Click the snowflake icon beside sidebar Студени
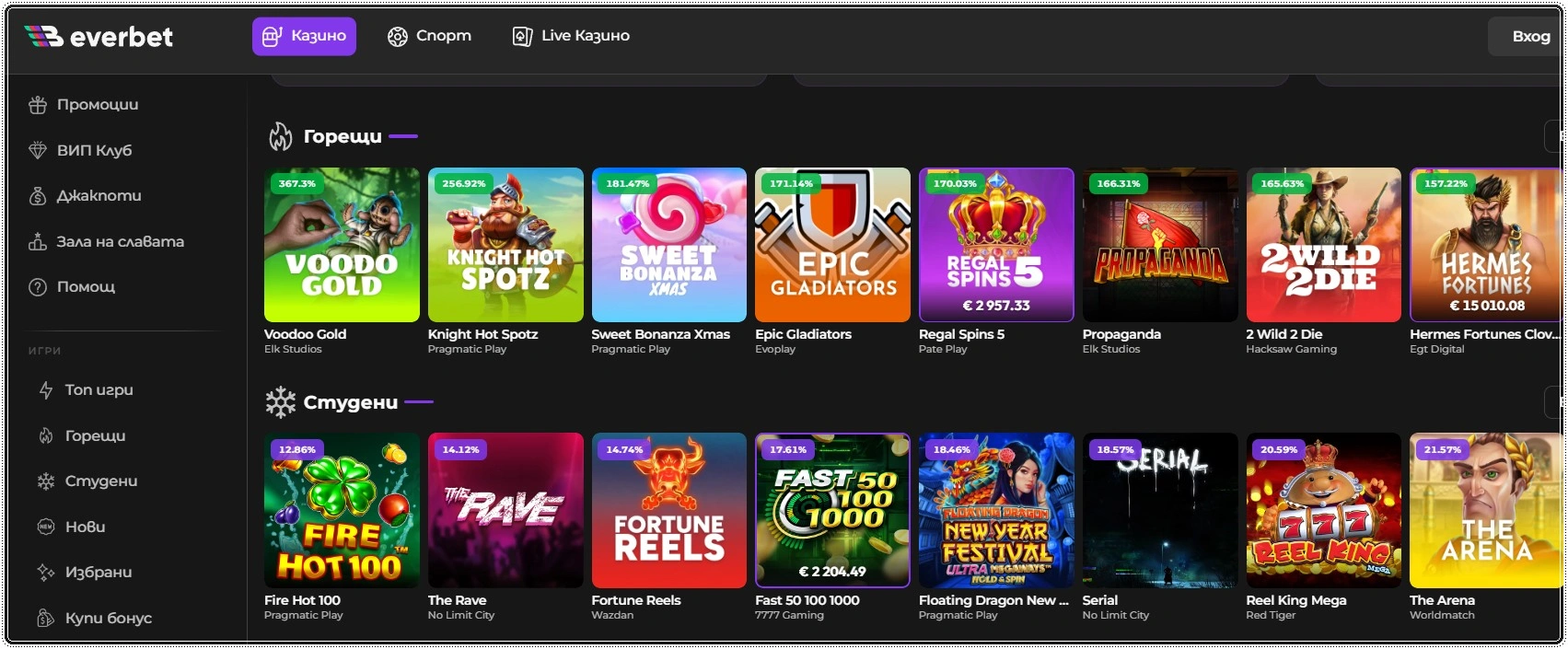 [x=46, y=481]
